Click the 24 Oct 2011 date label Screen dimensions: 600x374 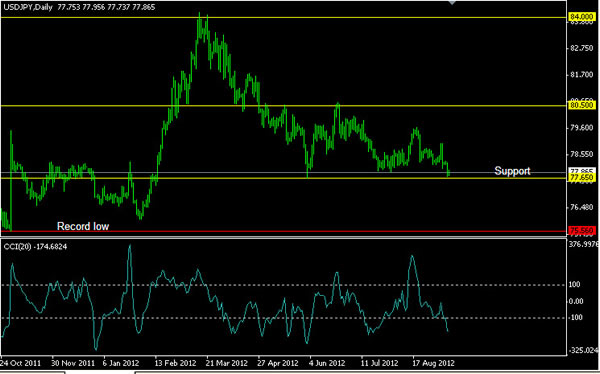click(20, 363)
